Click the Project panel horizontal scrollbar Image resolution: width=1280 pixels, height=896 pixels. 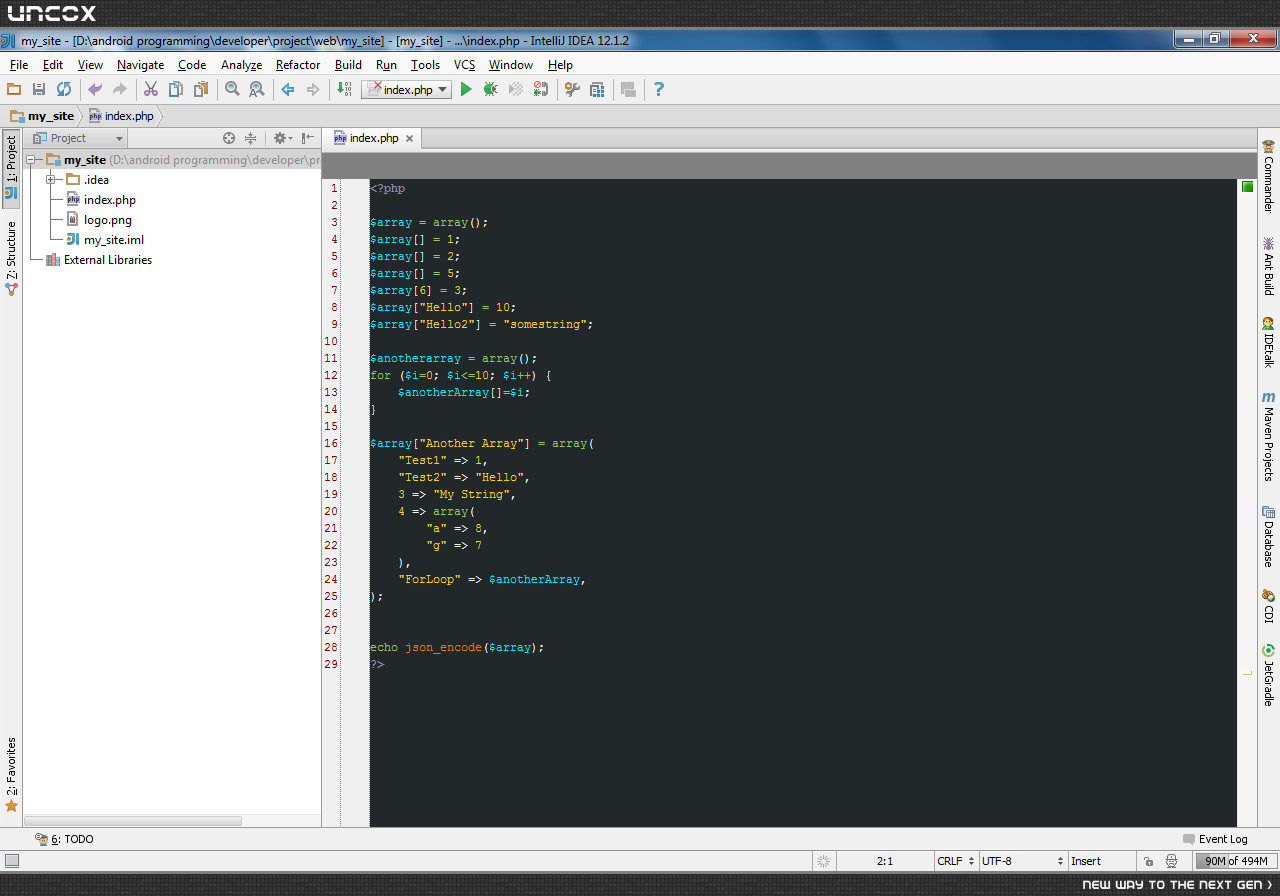[135, 821]
